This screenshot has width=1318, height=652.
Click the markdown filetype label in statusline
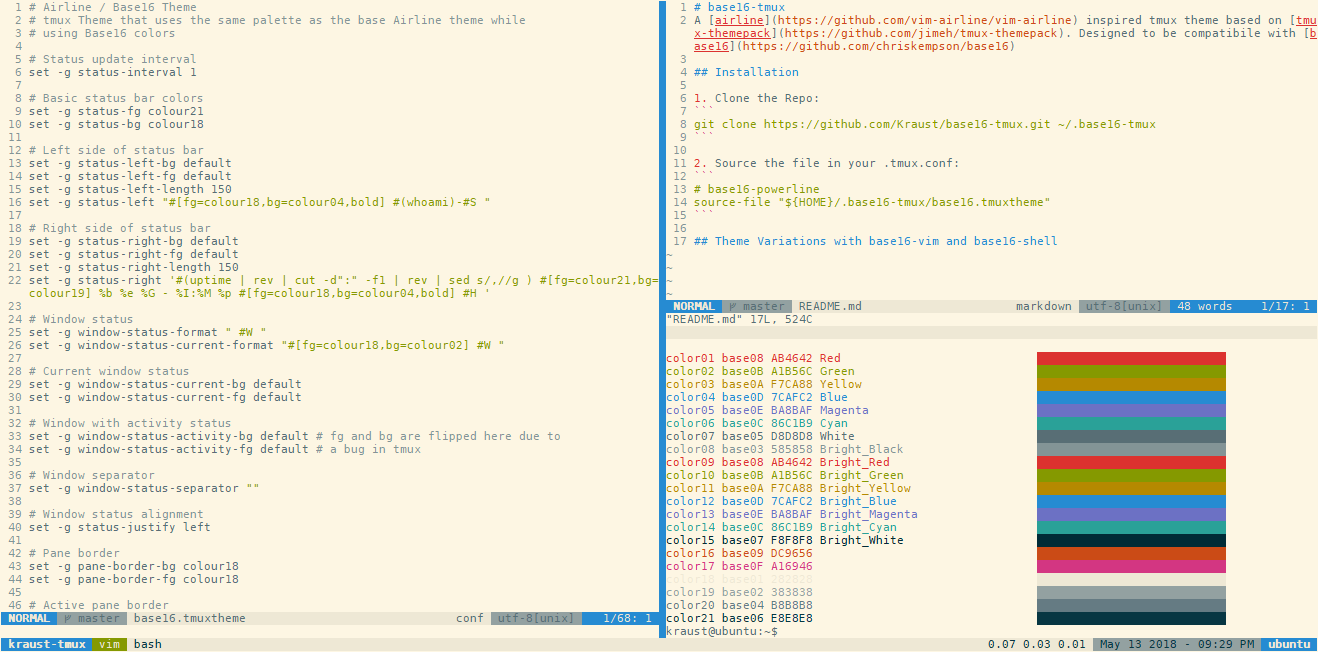coord(1044,306)
